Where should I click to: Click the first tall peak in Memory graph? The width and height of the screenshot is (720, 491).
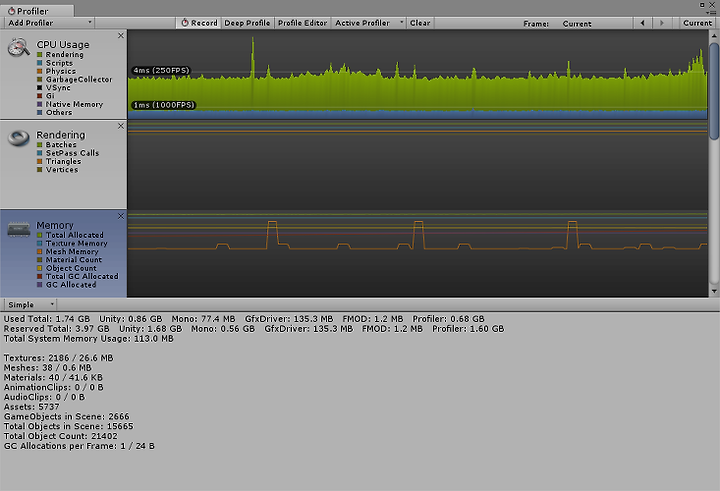[272, 233]
